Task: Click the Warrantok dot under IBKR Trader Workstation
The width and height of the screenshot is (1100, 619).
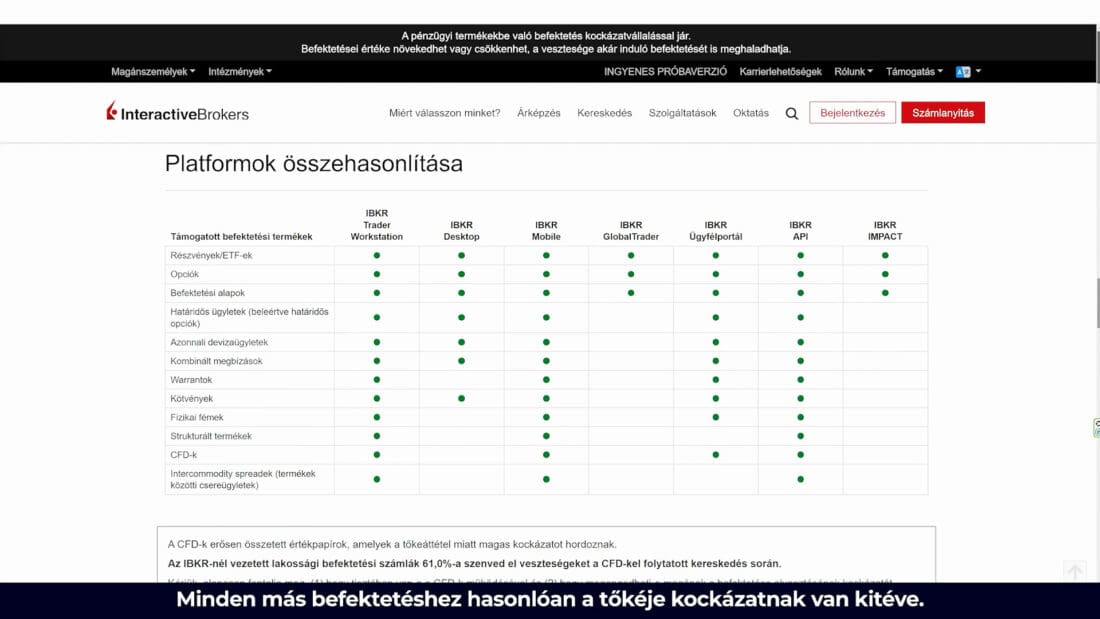Action: click(x=377, y=380)
